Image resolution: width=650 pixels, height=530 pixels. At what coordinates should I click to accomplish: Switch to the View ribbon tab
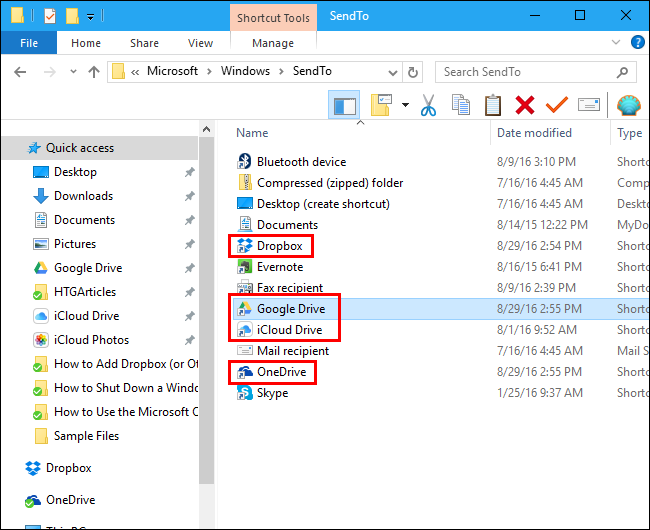click(x=200, y=43)
